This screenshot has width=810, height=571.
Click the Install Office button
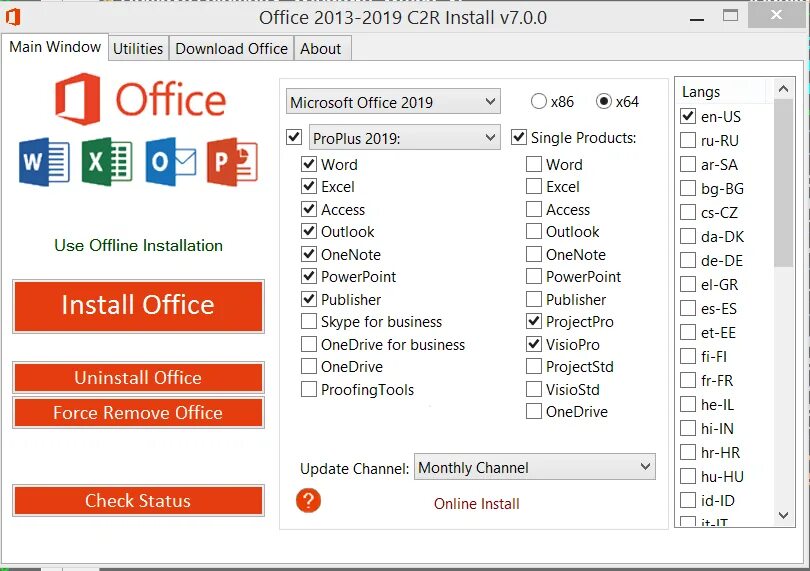(x=138, y=306)
